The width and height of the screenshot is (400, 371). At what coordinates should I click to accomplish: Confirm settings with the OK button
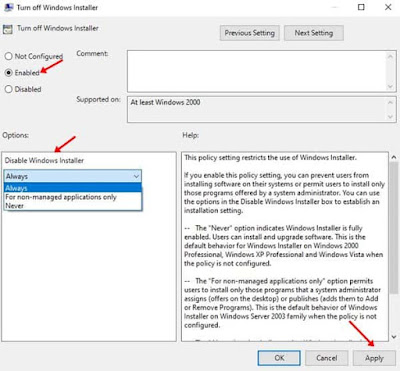pos(279,358)
